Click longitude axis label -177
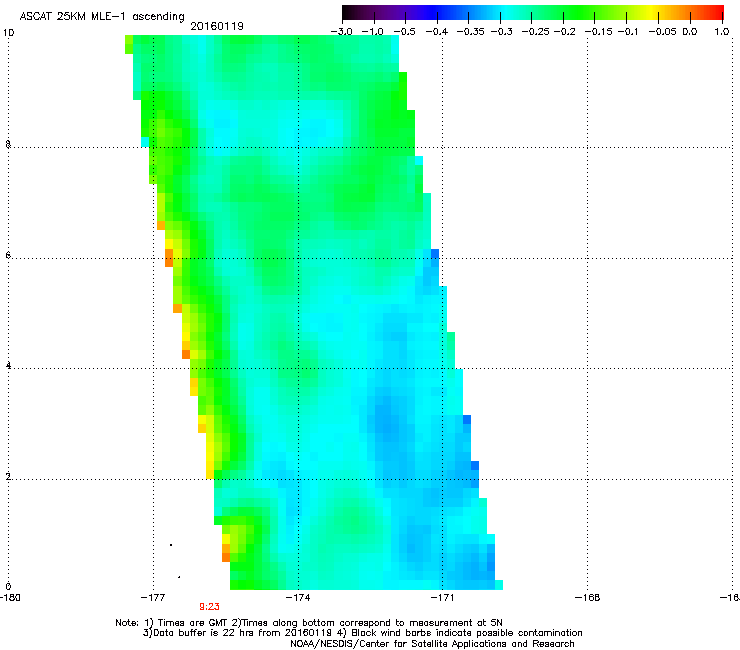Image resolution: width=740 pixels, height=650 pixels. click(153, 598)
